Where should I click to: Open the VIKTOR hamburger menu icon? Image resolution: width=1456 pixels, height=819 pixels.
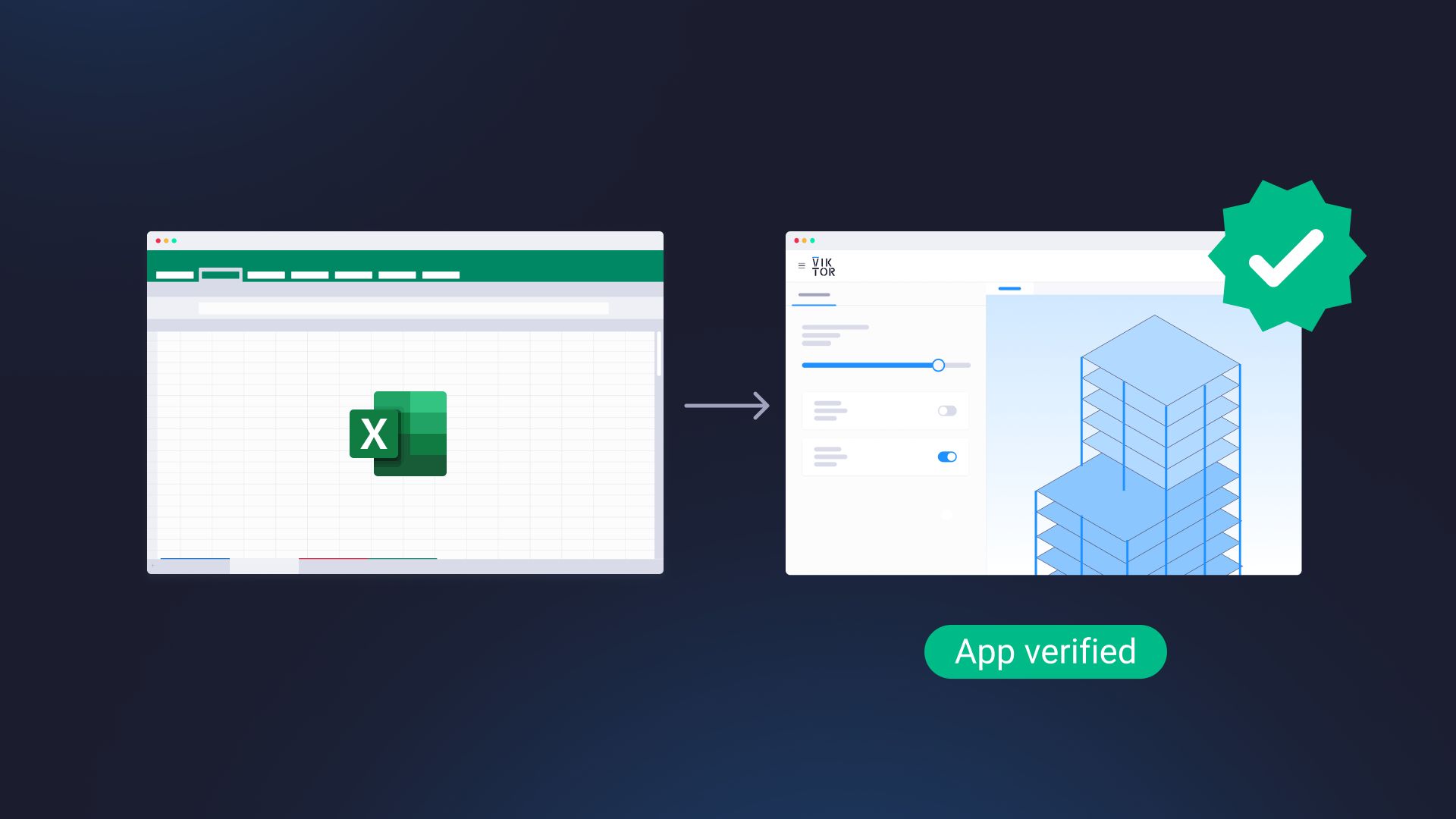802,266
